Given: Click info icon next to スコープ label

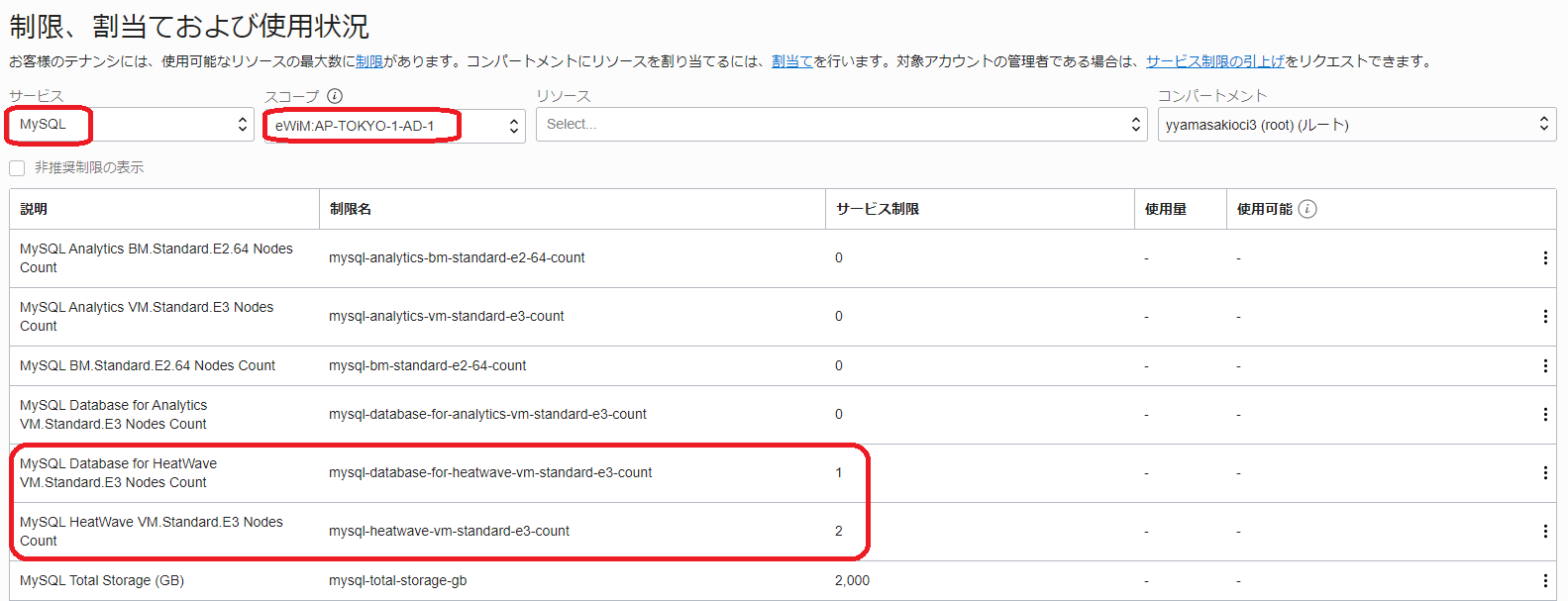Looking at the screenshot, I should [335, 96].
